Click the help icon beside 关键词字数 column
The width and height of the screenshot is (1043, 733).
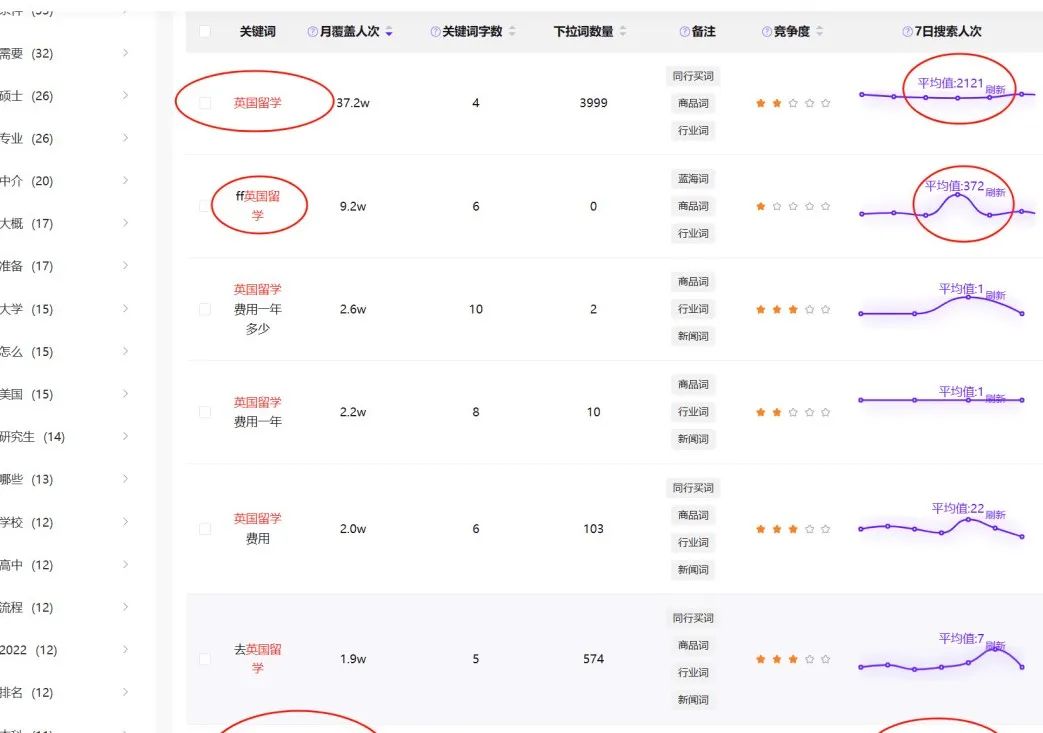[x=434, y=32]
